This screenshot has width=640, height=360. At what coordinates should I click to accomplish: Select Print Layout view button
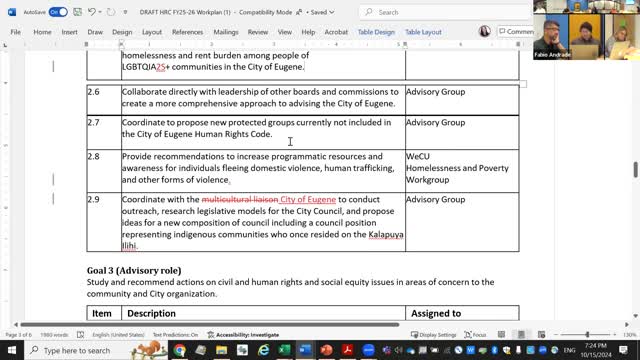click(x=521, y=335)
